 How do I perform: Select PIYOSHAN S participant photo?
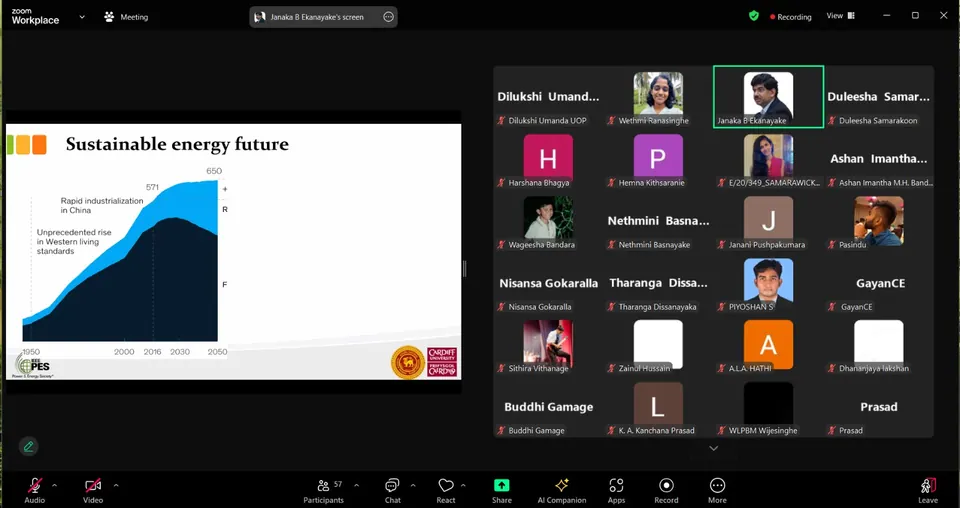pos(768,280)
